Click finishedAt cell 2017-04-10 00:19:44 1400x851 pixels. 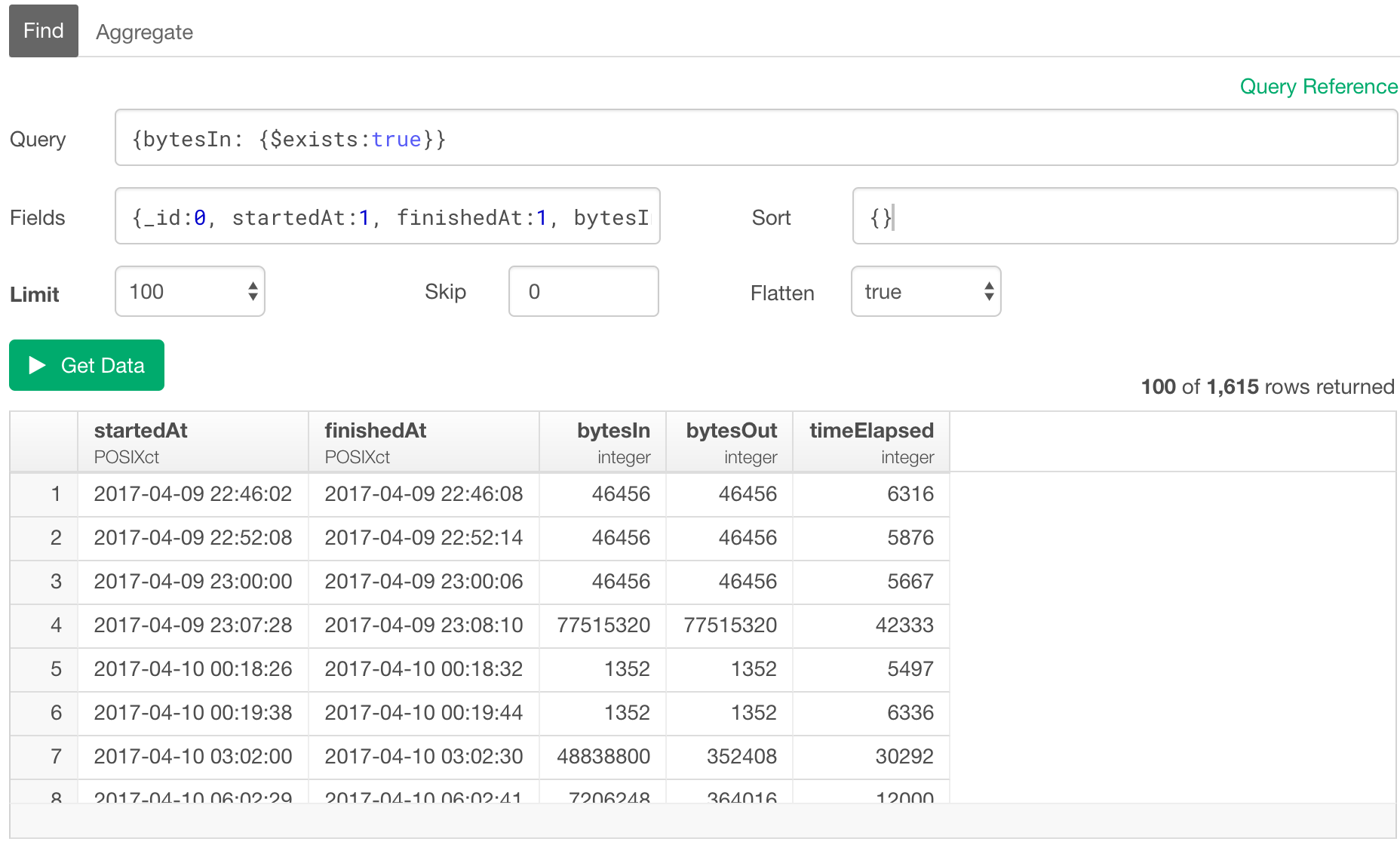(x=424, y=713)
